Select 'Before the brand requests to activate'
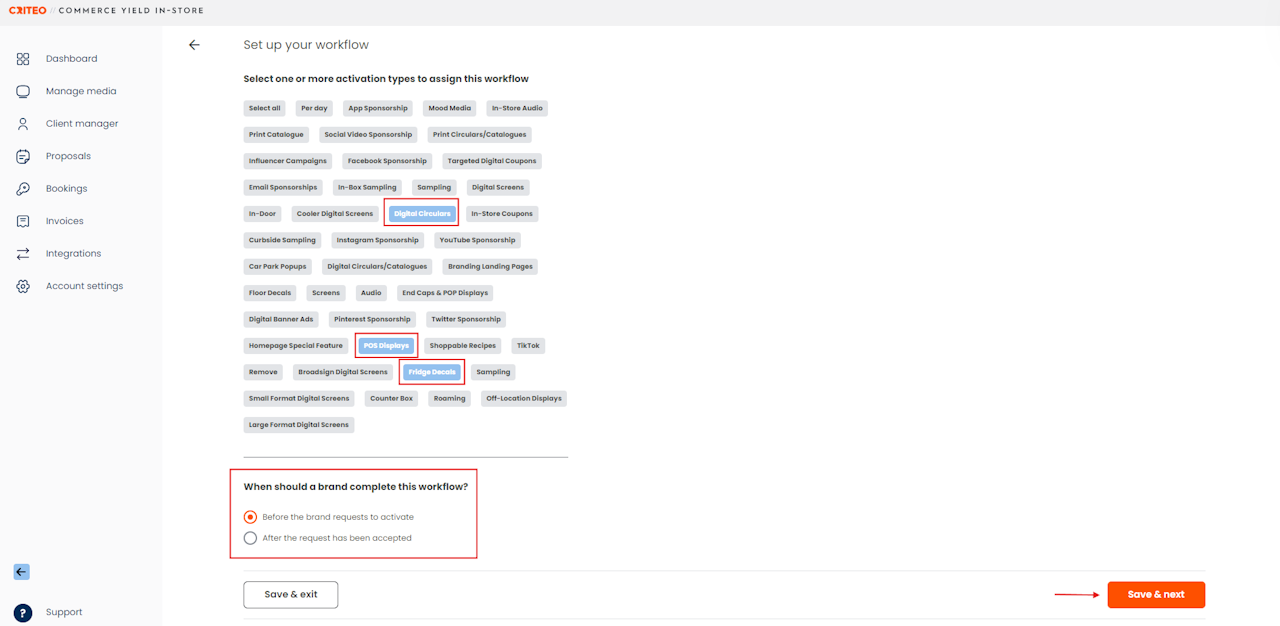This screenshot has height=626, width=1280. pos(250,517)
